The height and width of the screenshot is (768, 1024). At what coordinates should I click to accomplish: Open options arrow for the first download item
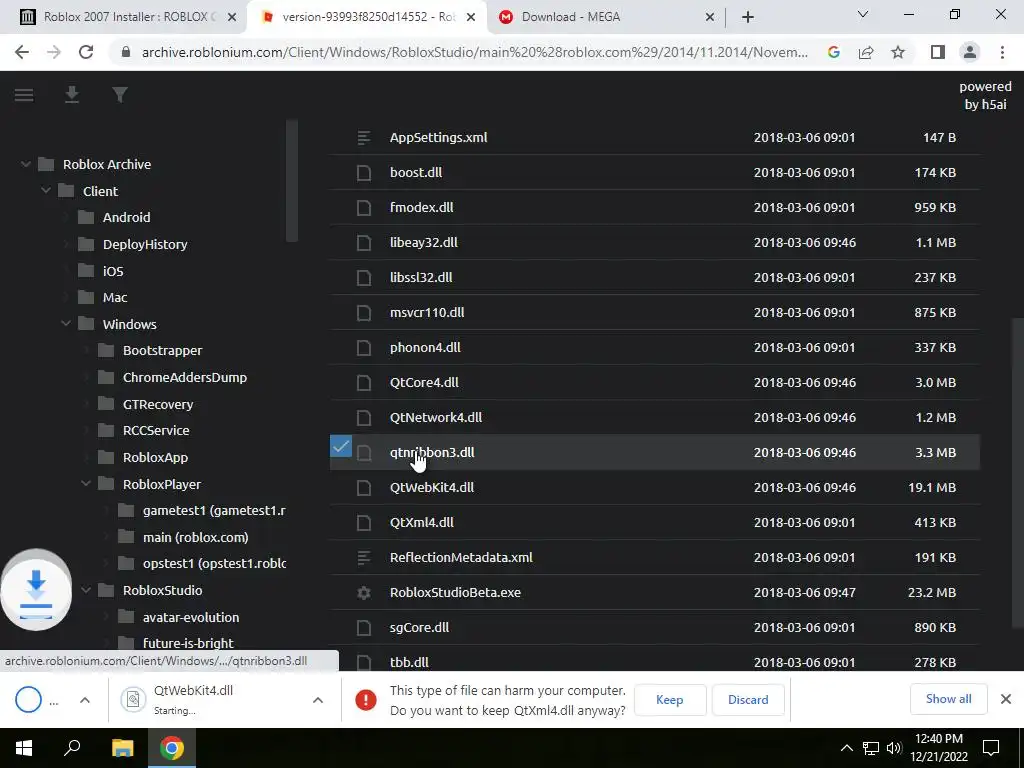[85, 700]
